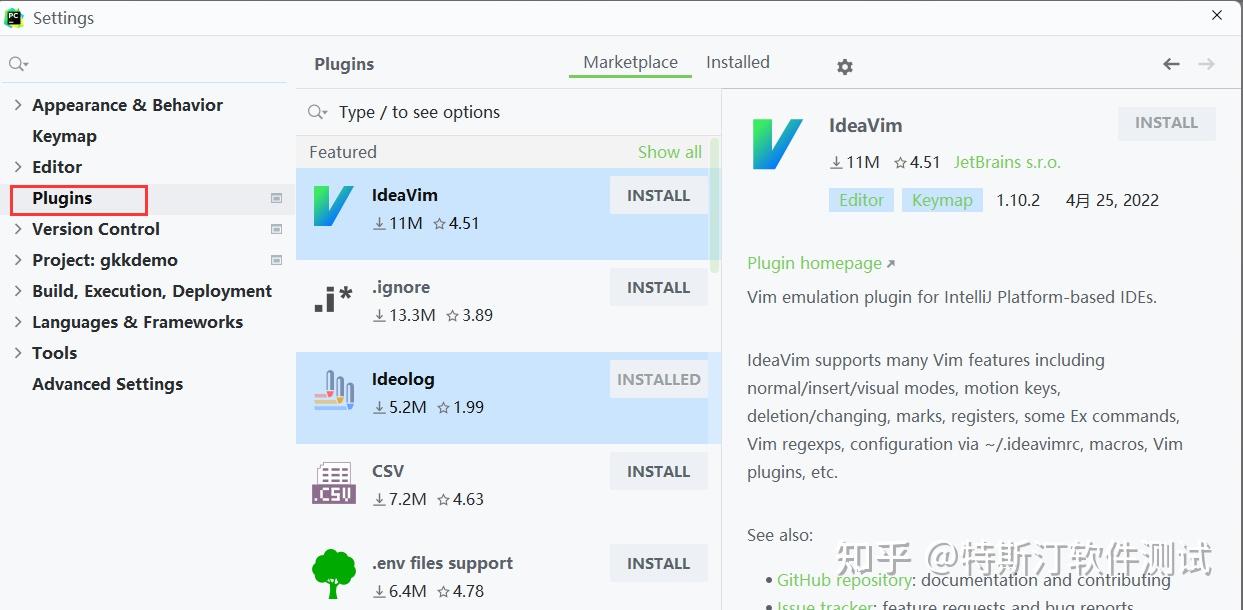
Task: Click the 13.3M downloads count
Action: [x=404, y=315]
